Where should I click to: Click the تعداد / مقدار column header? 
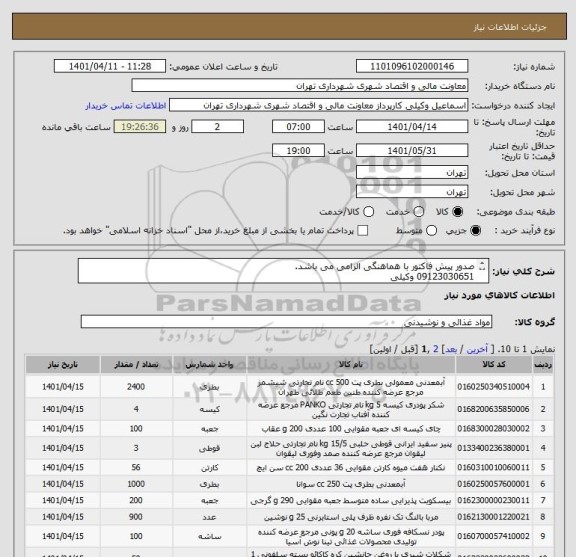coord(136,364)
